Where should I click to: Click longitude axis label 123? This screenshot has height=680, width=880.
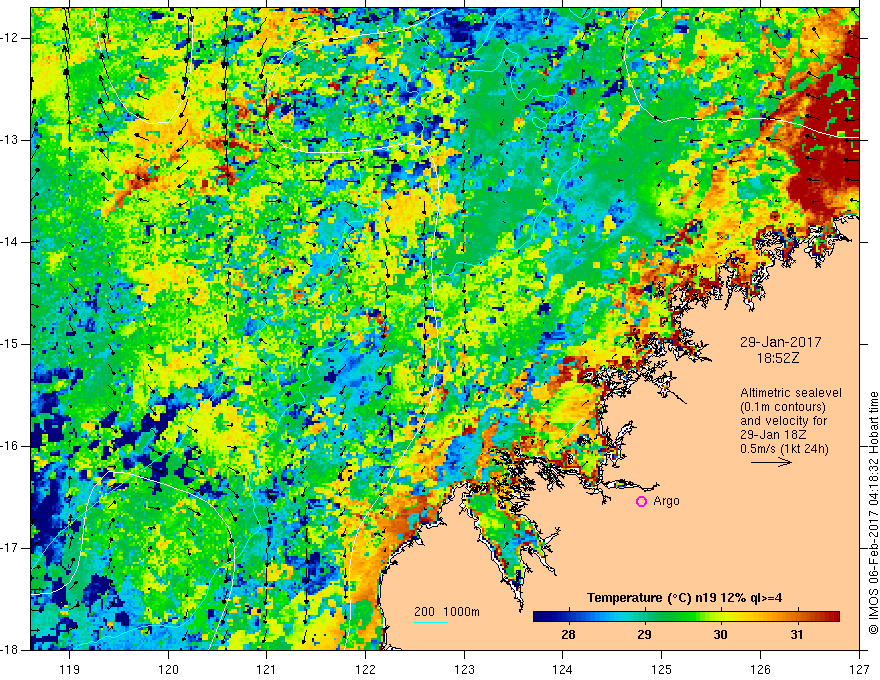(464, 669)
